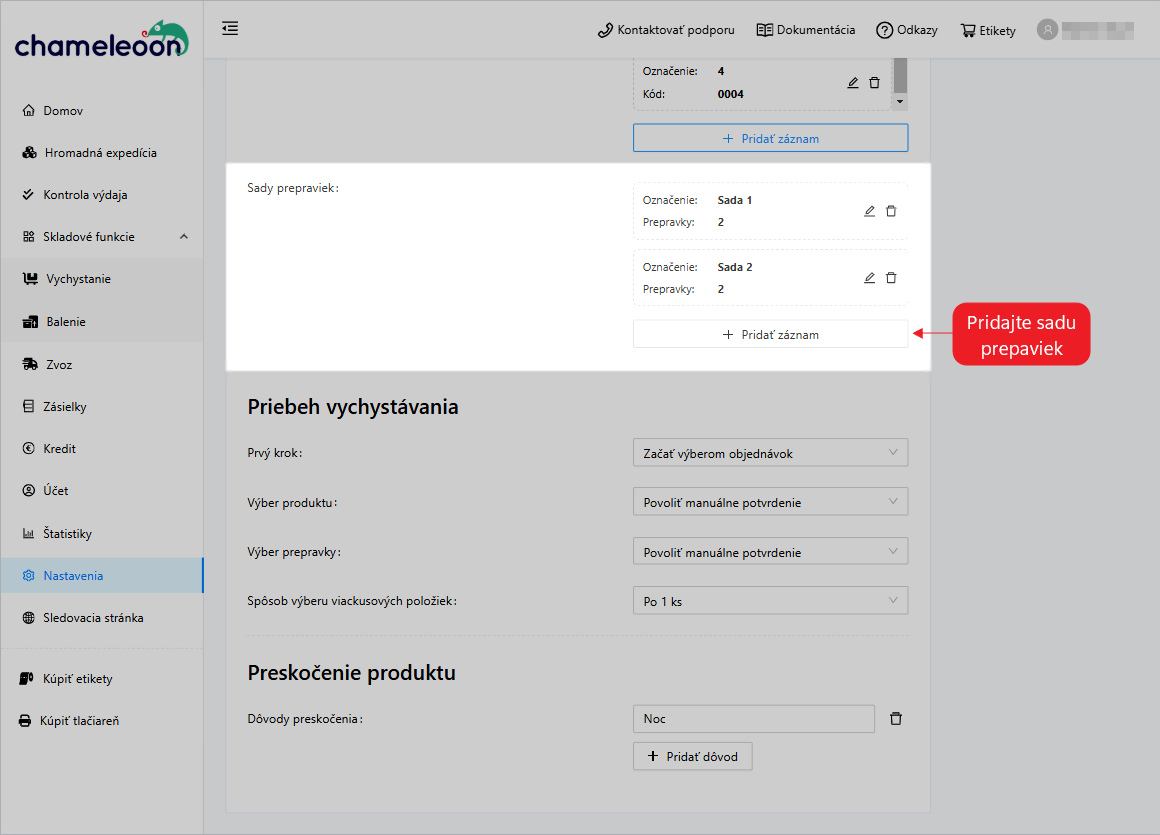Viewport: 1160px width, 835px height.
Task: Remove the Noc skip reason via trash icon
Action: click(x=895, y=718)
